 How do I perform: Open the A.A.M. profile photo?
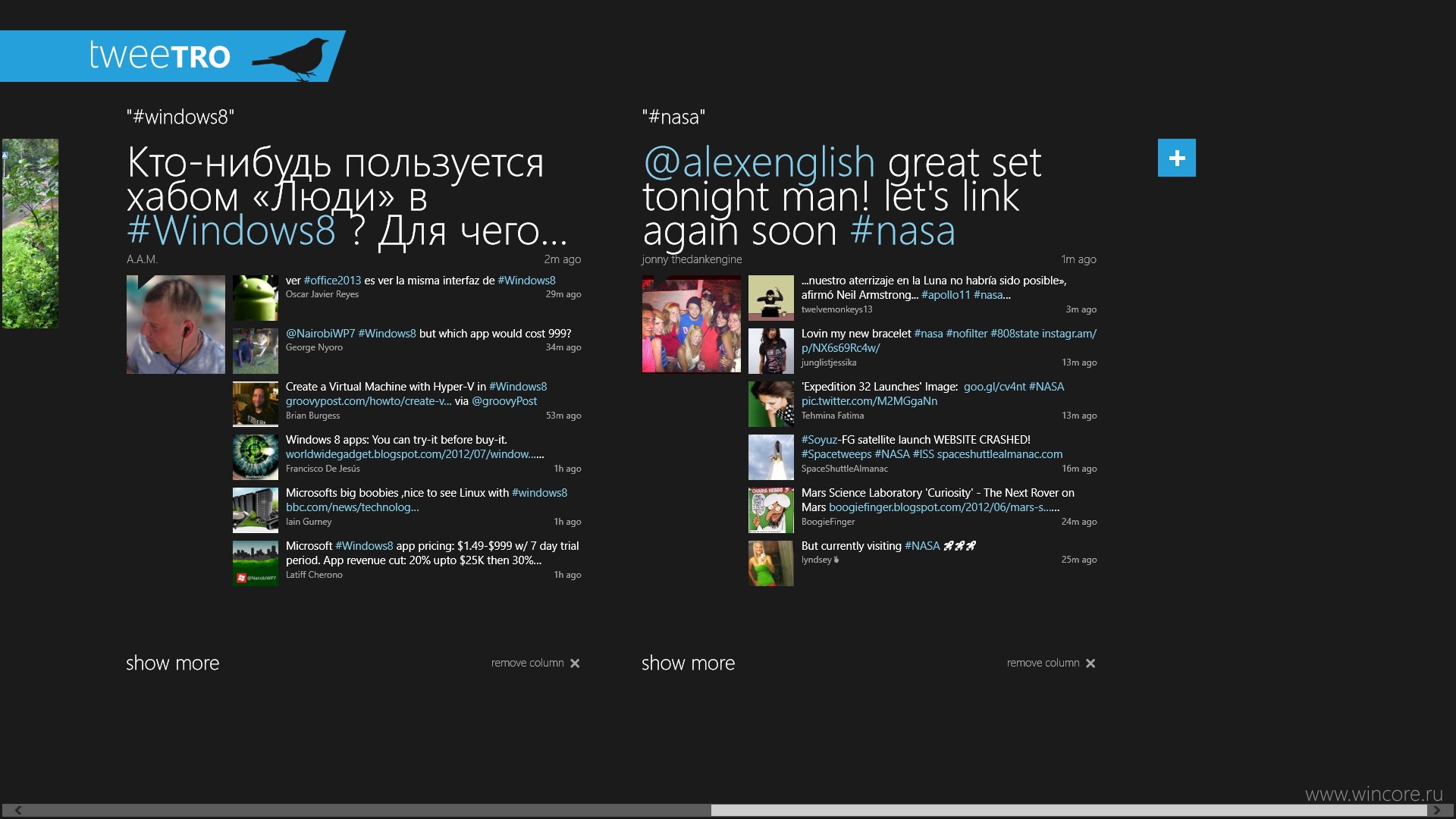tap(176, 325)
